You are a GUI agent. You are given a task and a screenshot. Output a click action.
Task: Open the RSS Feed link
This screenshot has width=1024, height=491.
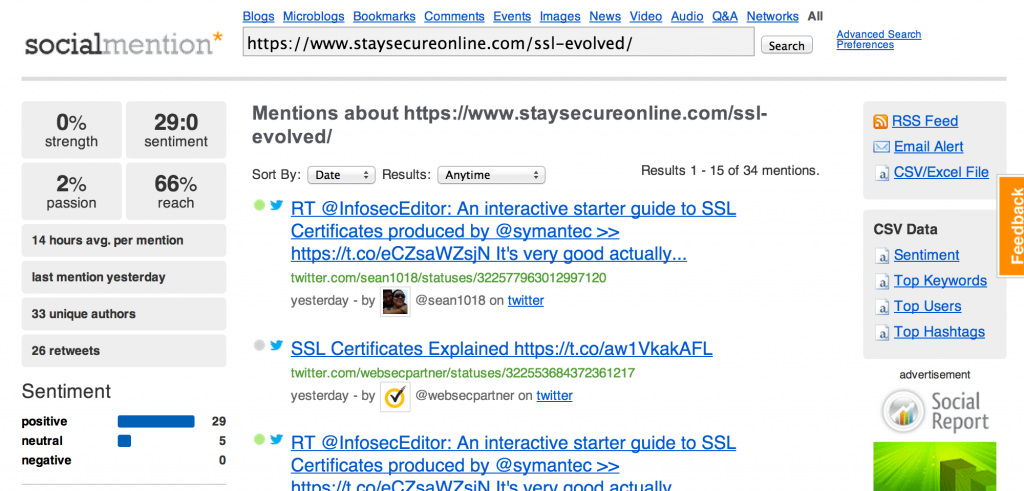click(925, 121)
